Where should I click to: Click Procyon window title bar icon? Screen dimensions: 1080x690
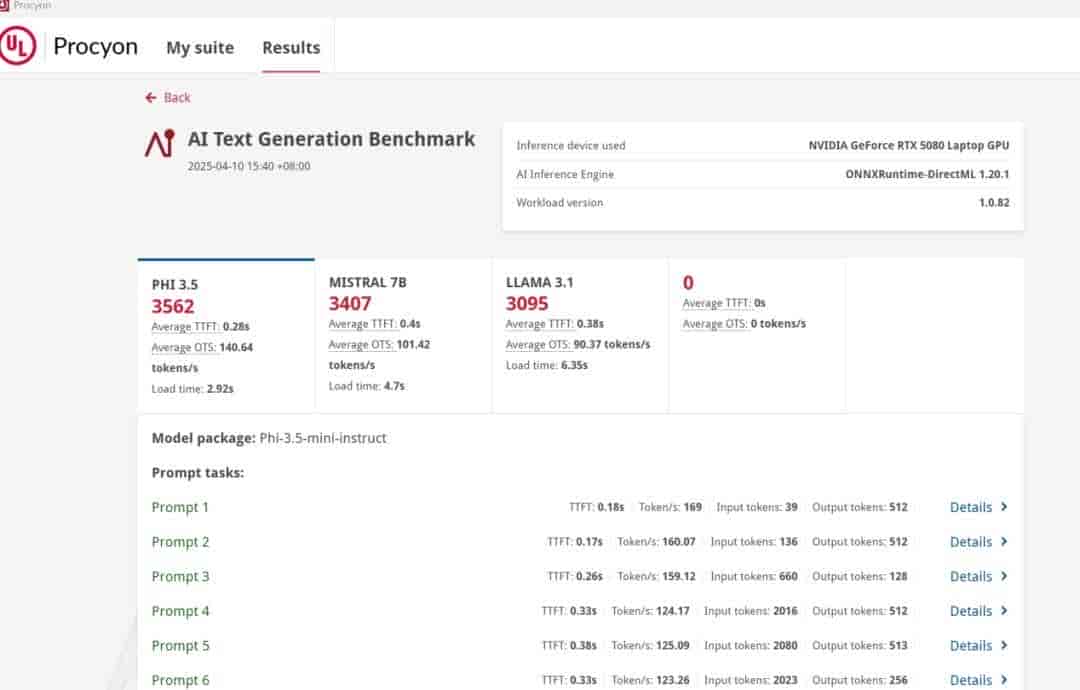pos(3,5)
